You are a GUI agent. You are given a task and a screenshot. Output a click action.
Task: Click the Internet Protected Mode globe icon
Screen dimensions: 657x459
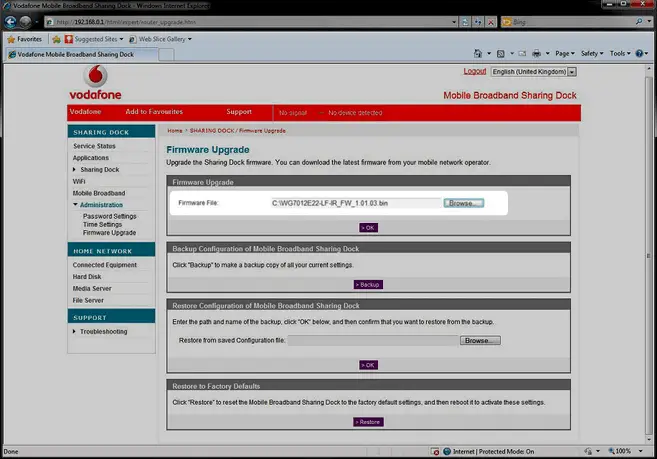(447, 451)
